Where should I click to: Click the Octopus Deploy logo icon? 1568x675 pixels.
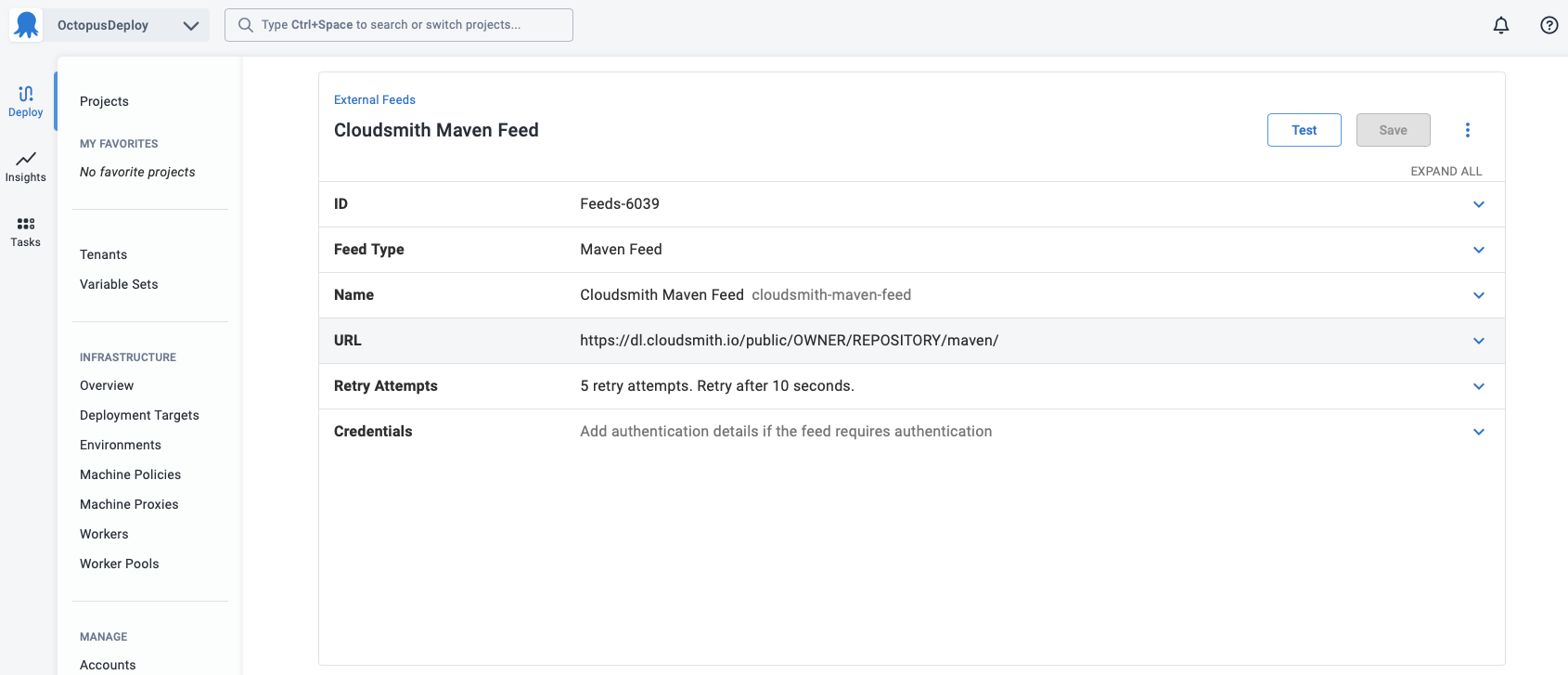point(27,25)
